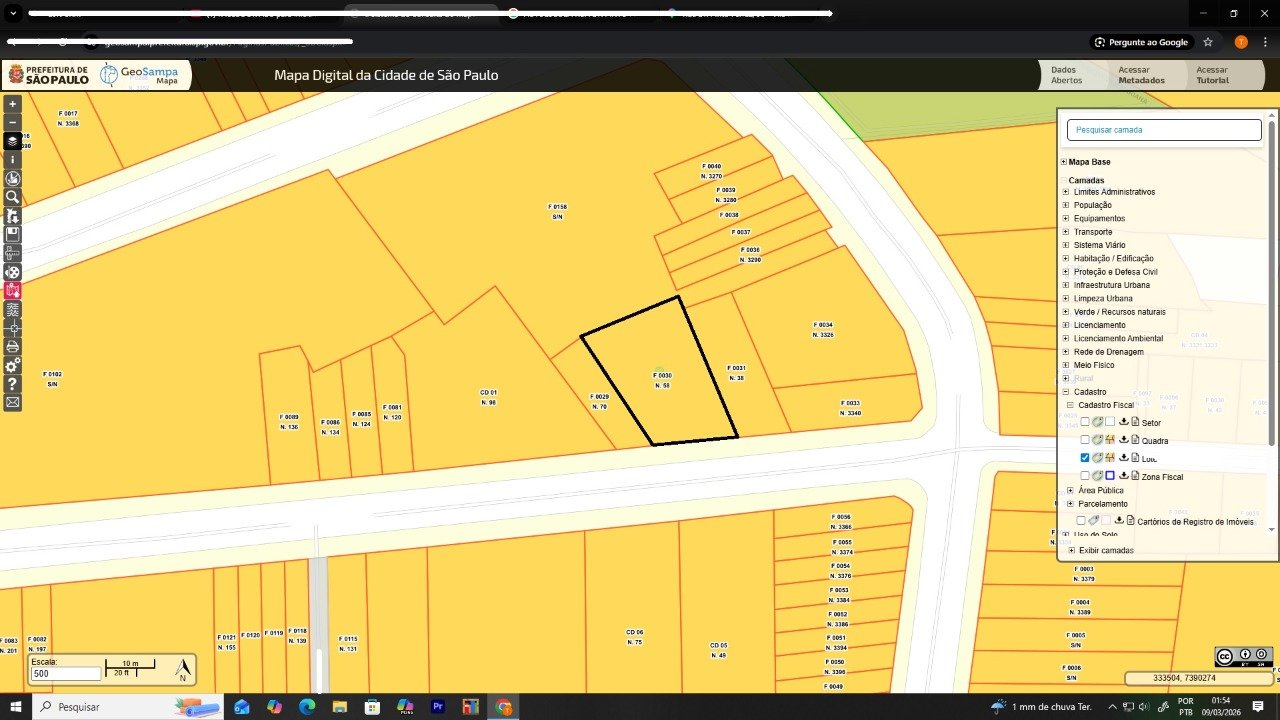Click the layers stack icon
1280x720 pixels.
[x=13, y=141]
